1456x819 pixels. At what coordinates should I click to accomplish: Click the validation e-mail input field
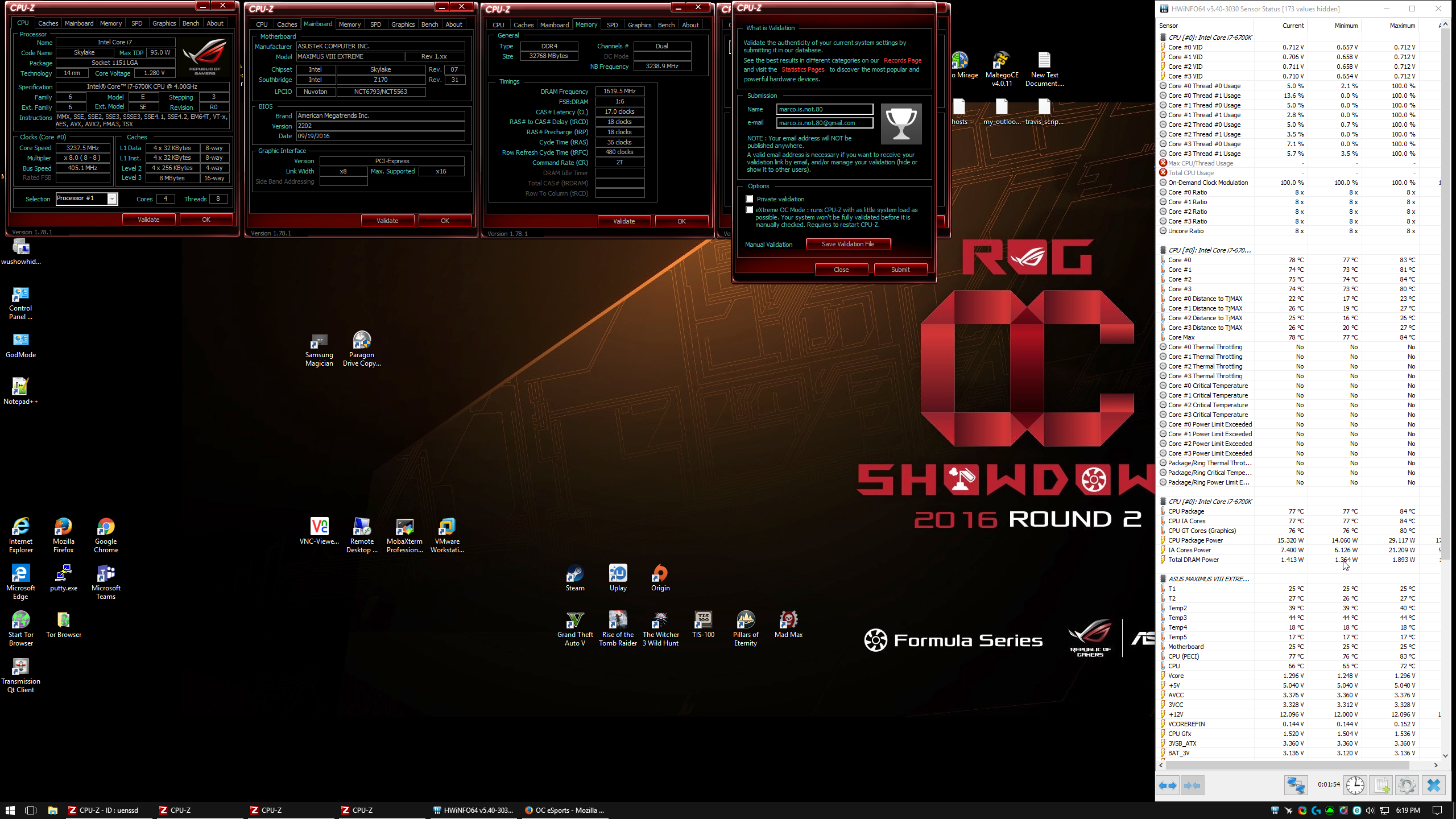(825, 123)
